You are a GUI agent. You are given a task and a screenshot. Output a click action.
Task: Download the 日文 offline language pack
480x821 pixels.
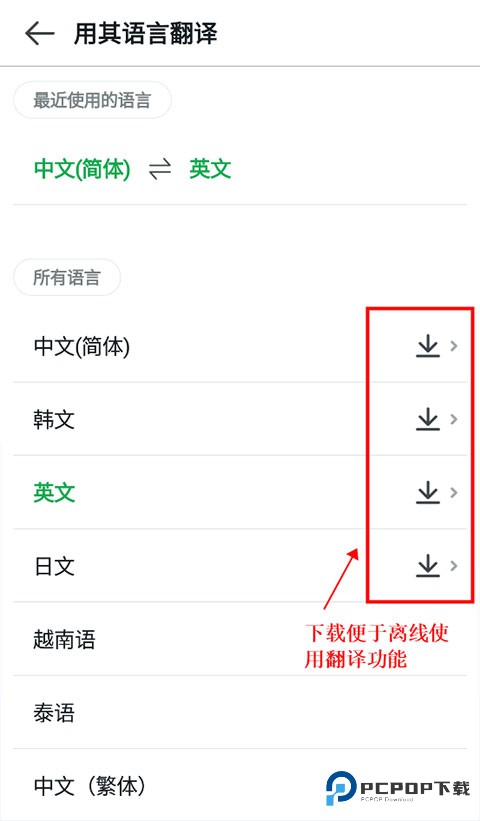(428, 566)
